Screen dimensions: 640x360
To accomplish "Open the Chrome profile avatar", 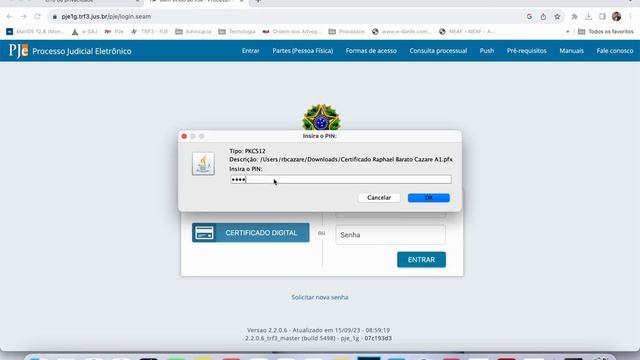I will pos(616,16).
